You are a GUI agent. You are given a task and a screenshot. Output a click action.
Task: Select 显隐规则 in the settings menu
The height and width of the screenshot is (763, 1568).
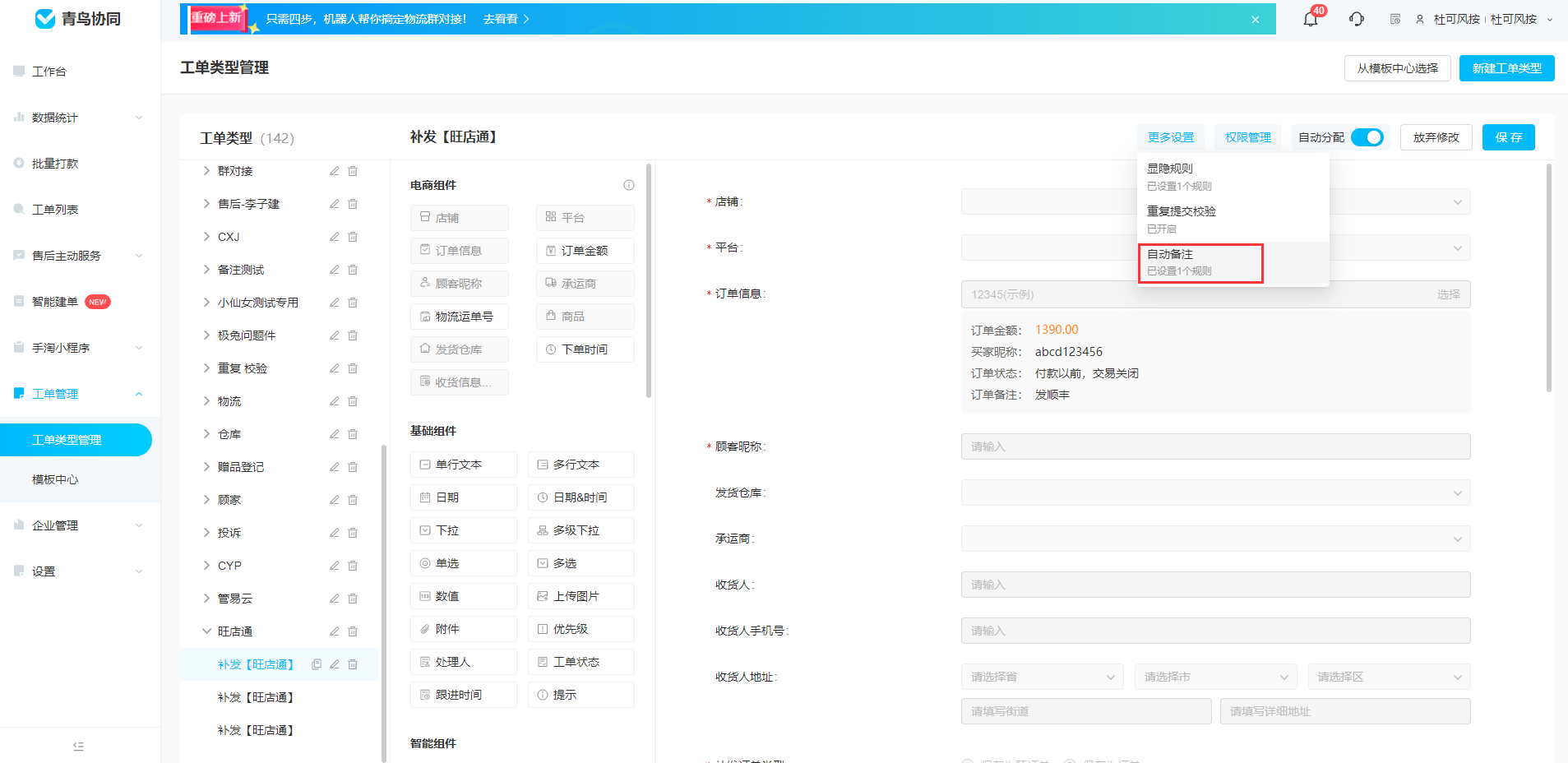1233,177
